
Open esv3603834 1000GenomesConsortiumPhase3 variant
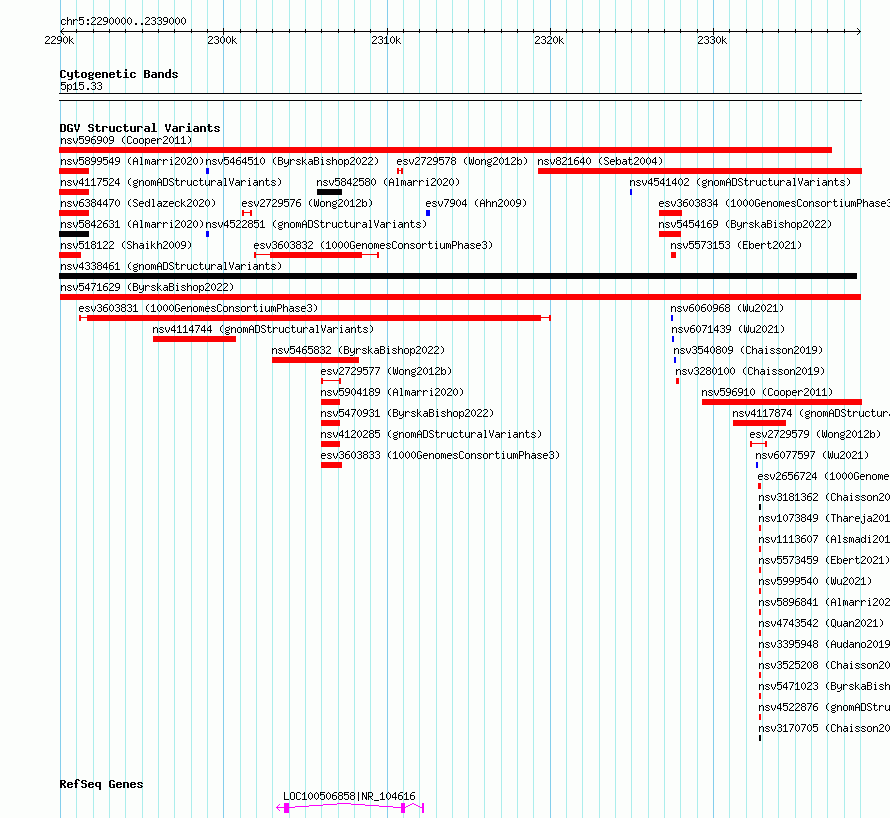(774, 203)
